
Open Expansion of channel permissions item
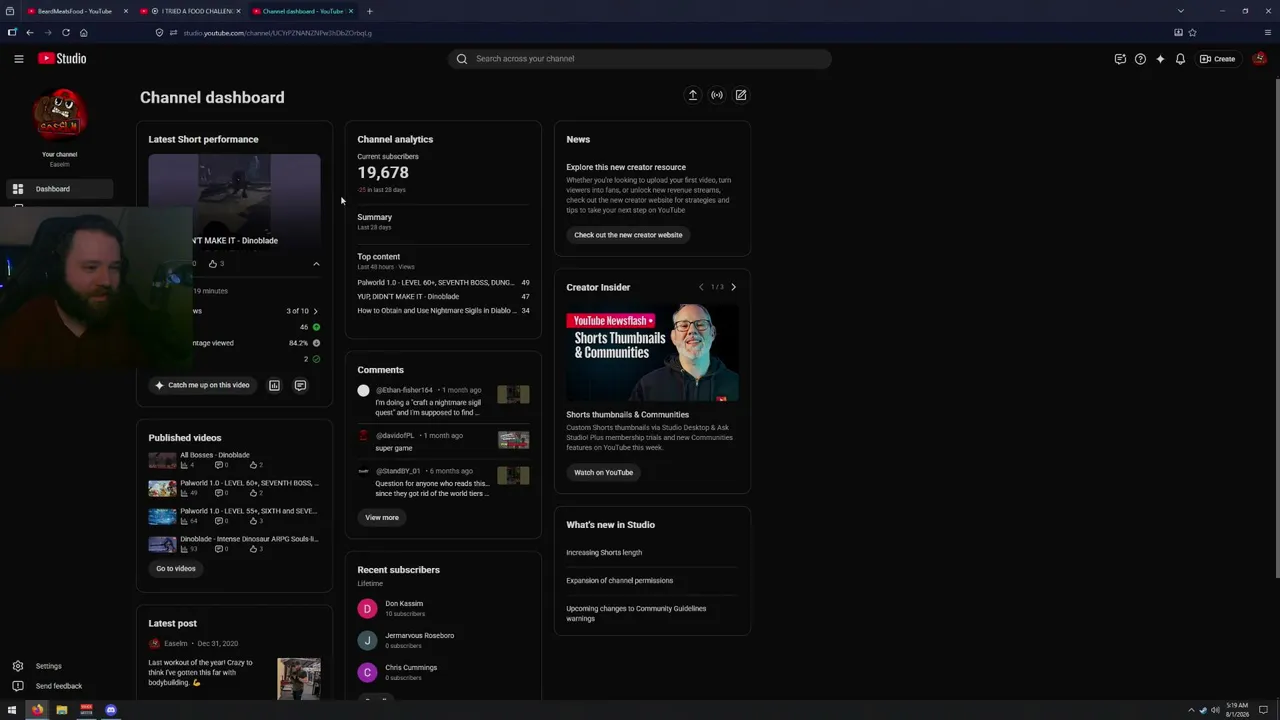620,581
